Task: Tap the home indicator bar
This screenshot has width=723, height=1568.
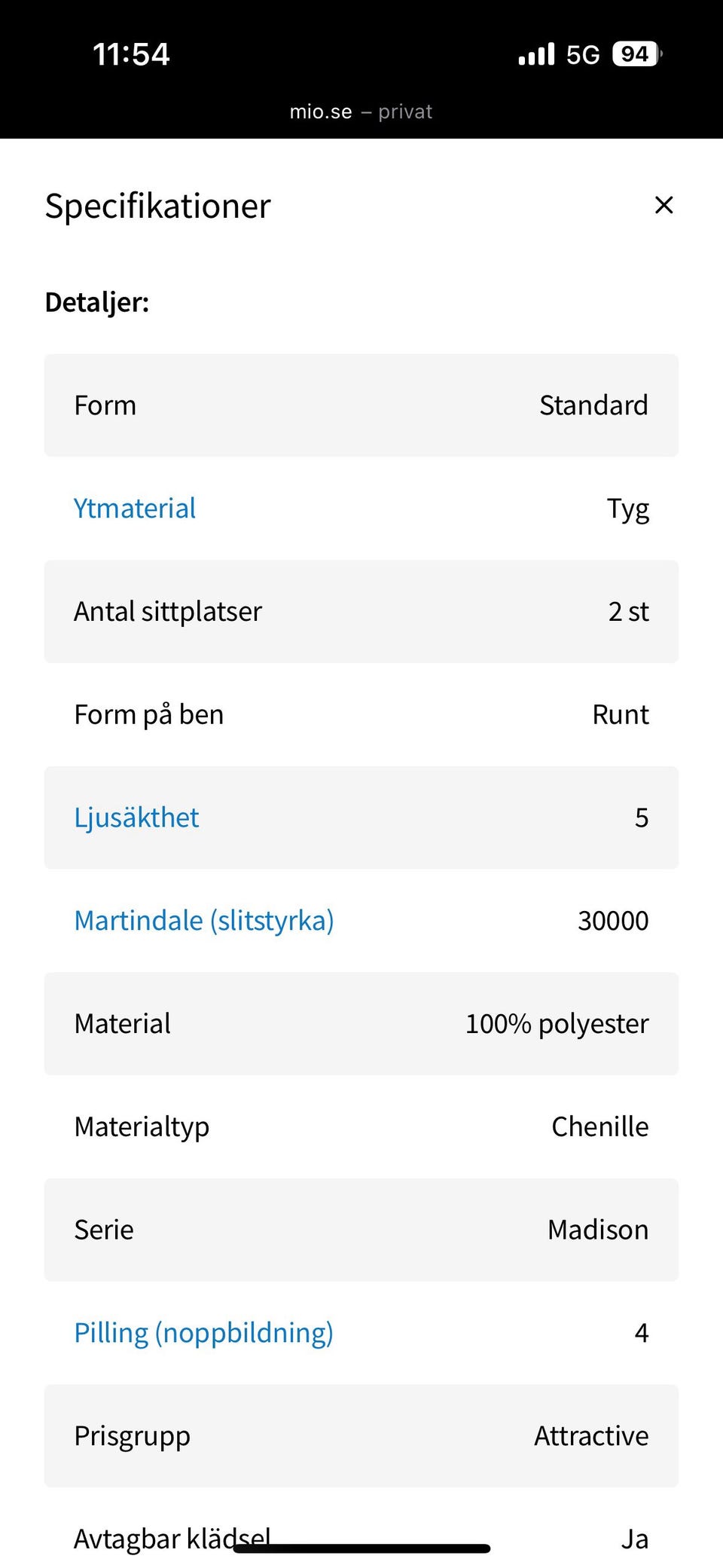Action: 361,1549
